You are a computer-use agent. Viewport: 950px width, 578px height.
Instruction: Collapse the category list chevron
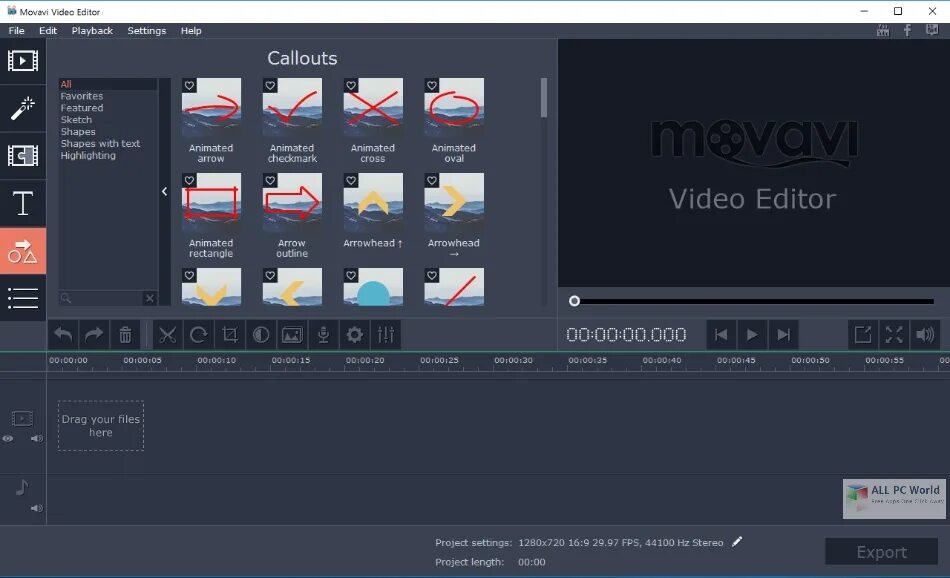point(164,191)
